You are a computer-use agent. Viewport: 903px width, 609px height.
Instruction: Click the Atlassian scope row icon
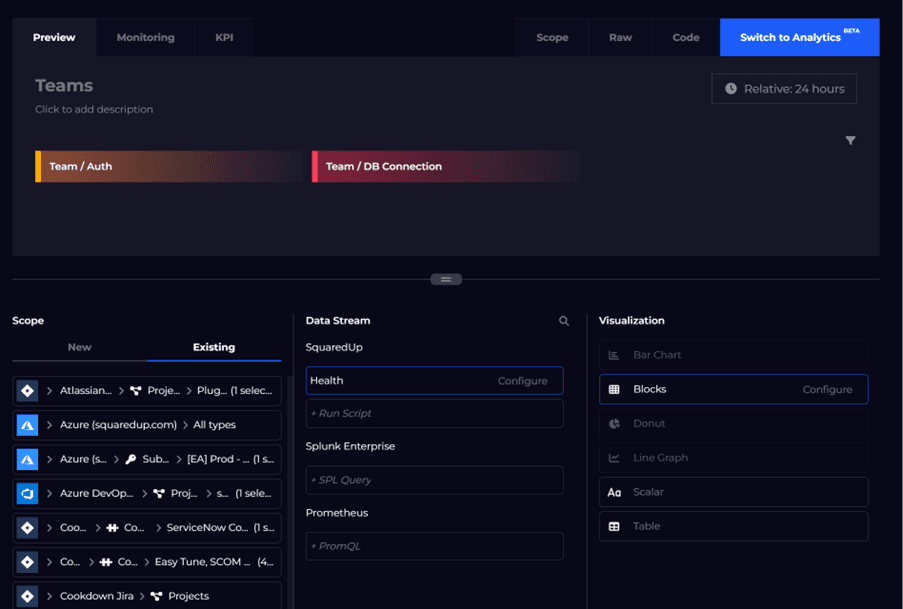point(27,391)
